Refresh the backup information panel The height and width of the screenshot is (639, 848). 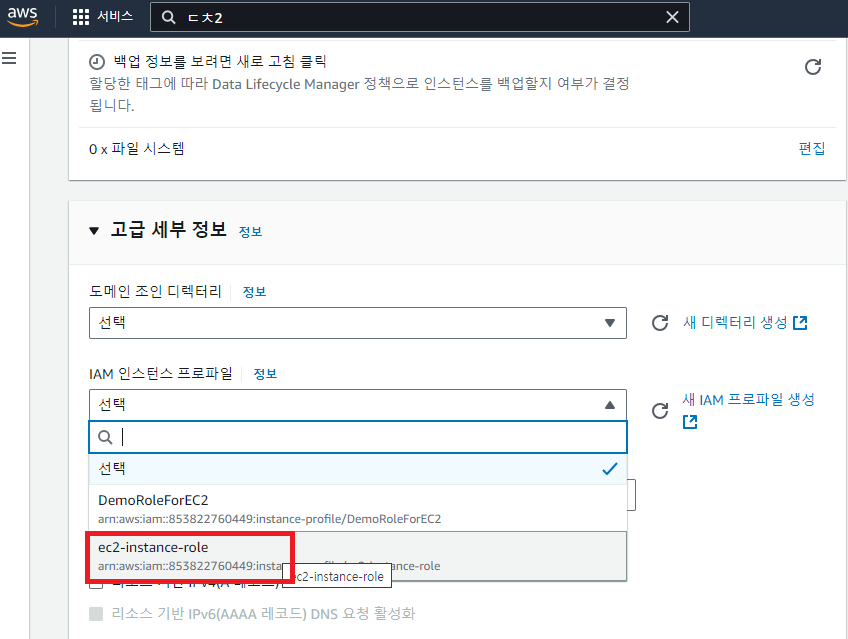[x=813, y=67]
